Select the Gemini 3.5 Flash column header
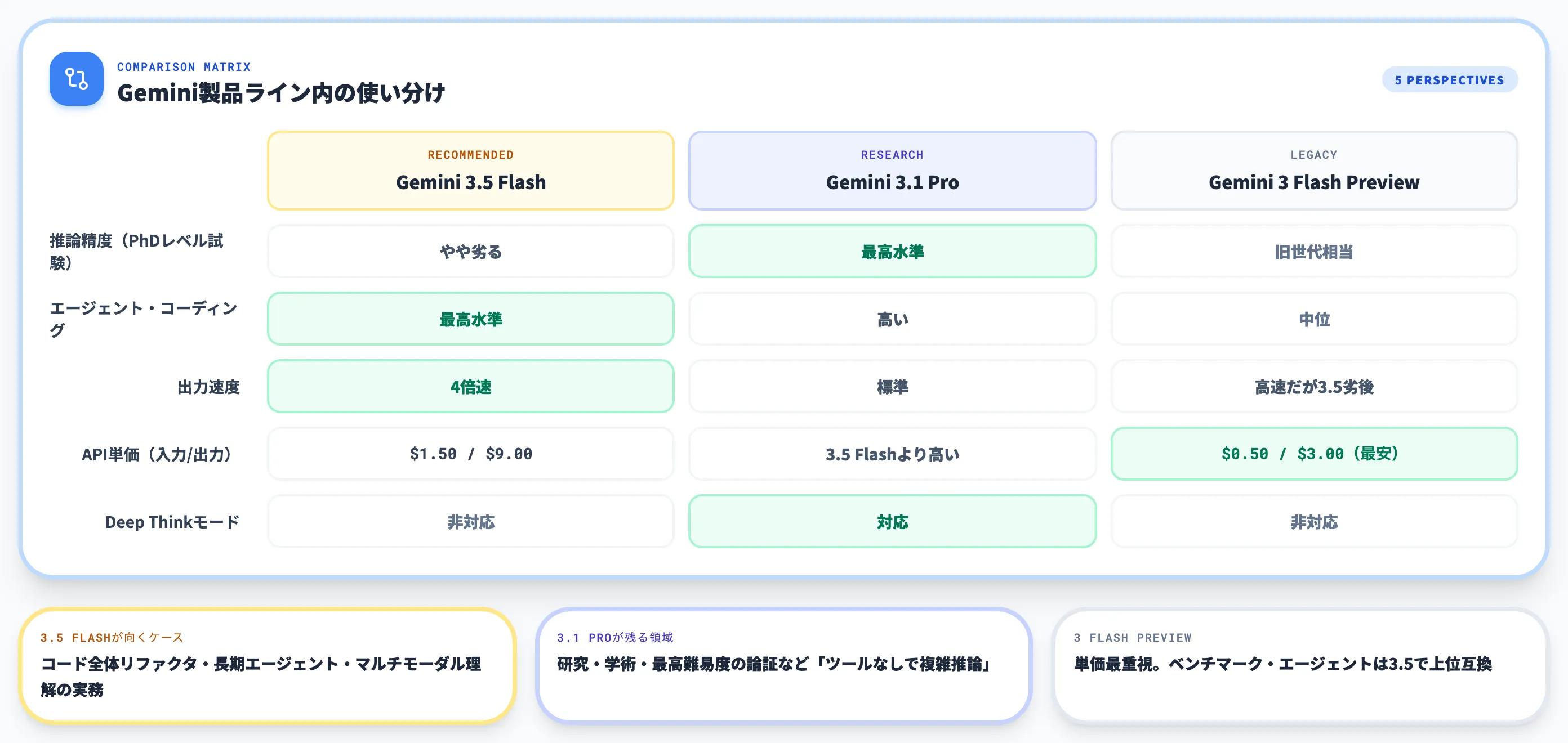Screen dimensions: 1568x743 (x=470, y=171)
